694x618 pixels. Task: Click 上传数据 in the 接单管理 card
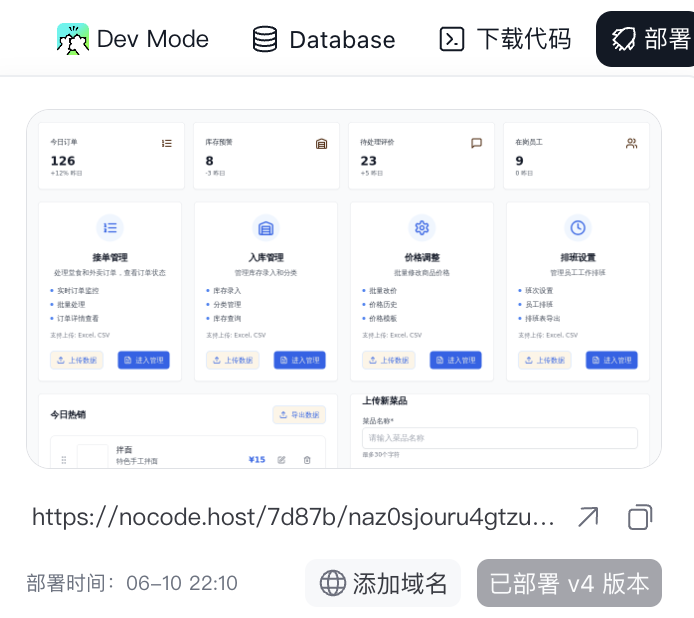(77, 360)
